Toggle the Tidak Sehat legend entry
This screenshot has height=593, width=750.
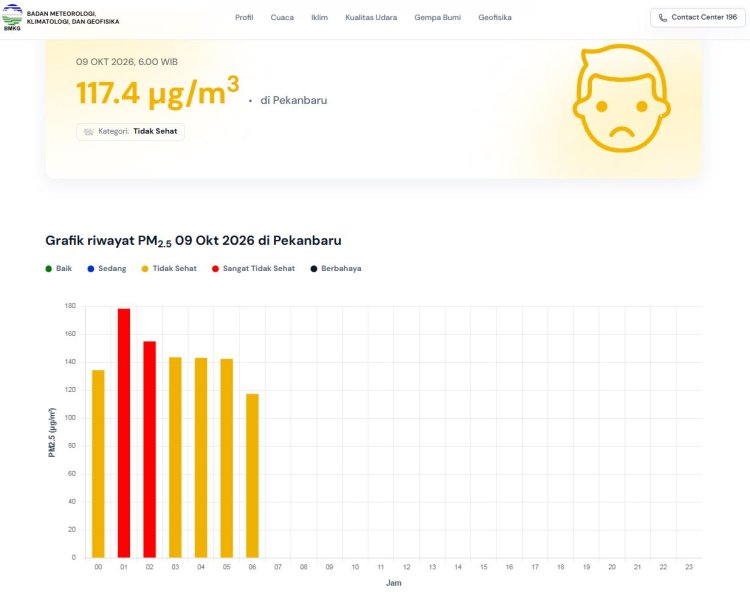click(x=169, y=269)
